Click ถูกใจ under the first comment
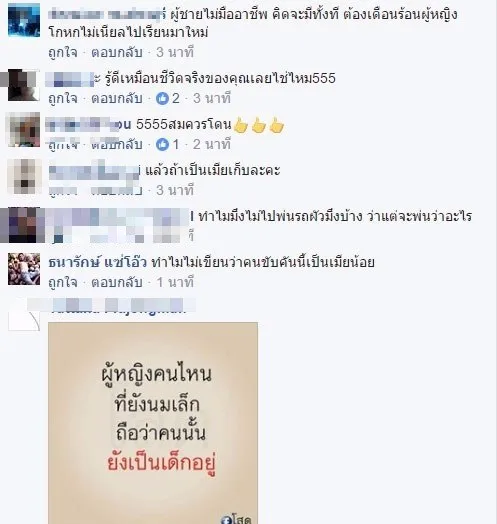The height and width of the screenshot is (524, 497). click(x=63, y=52)
